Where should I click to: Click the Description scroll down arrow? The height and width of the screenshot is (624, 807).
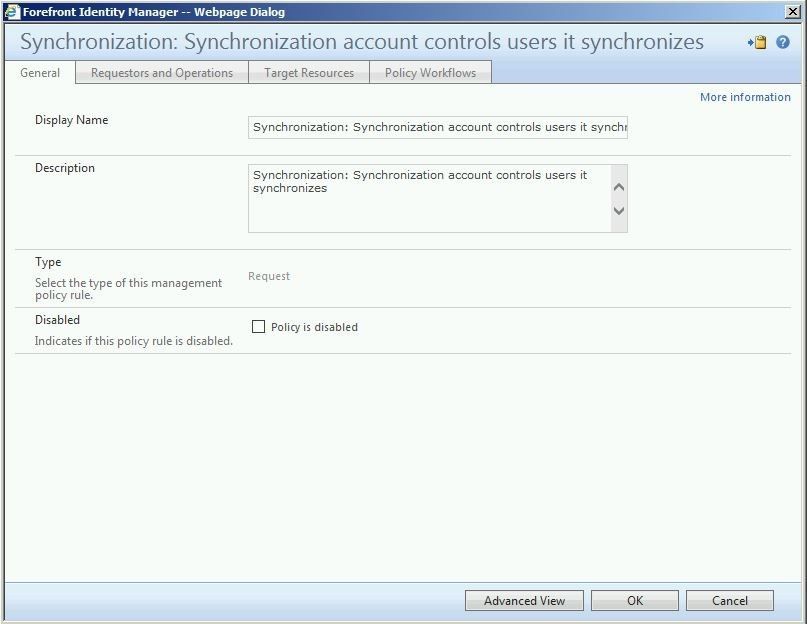[619, 211]
